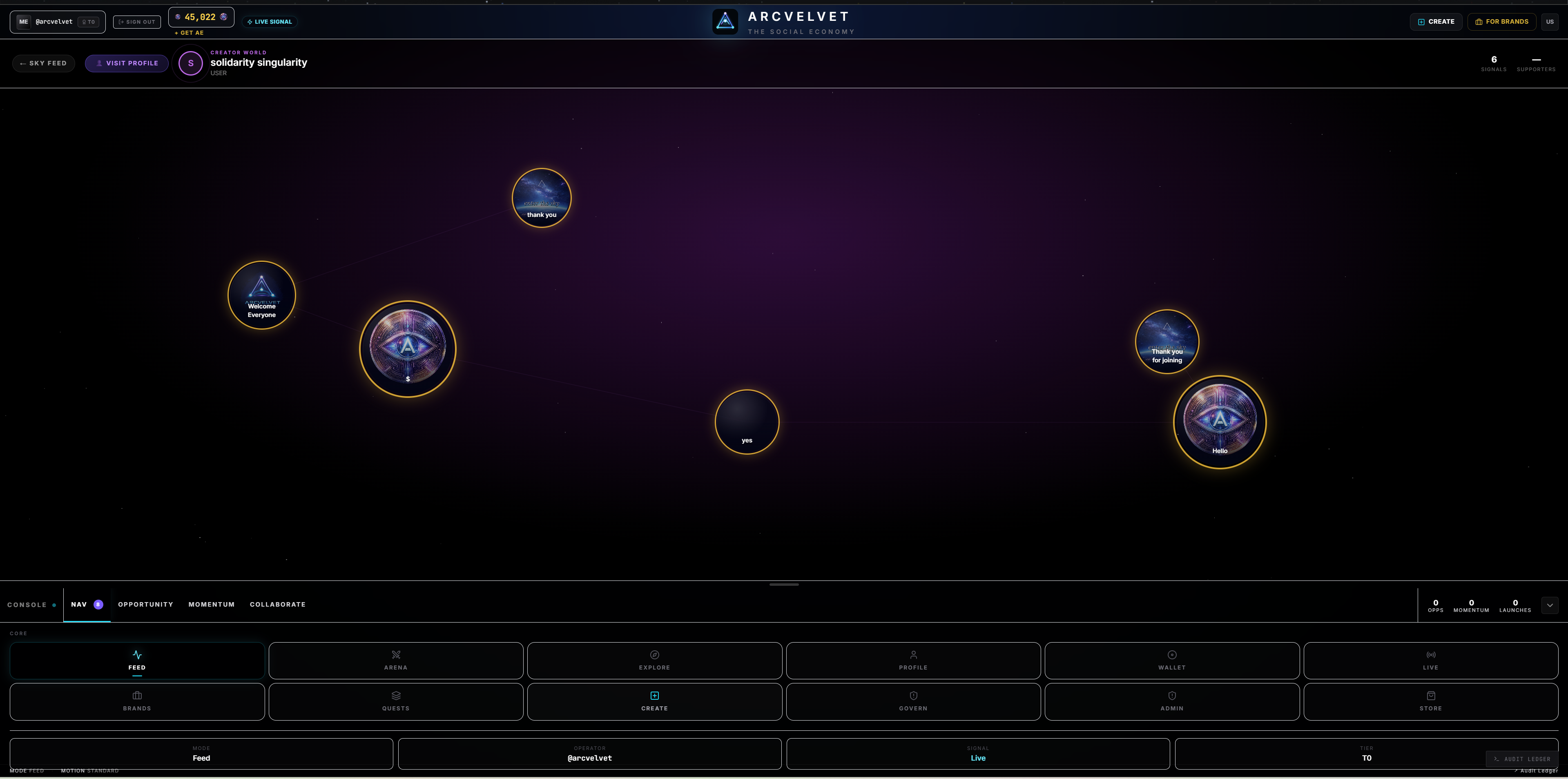Open the 'Welcome Everyone' signal bubble
Image resolution: width=1568 pixels, height=779 pixels.
pyautogui.click(x=262, y=295)
